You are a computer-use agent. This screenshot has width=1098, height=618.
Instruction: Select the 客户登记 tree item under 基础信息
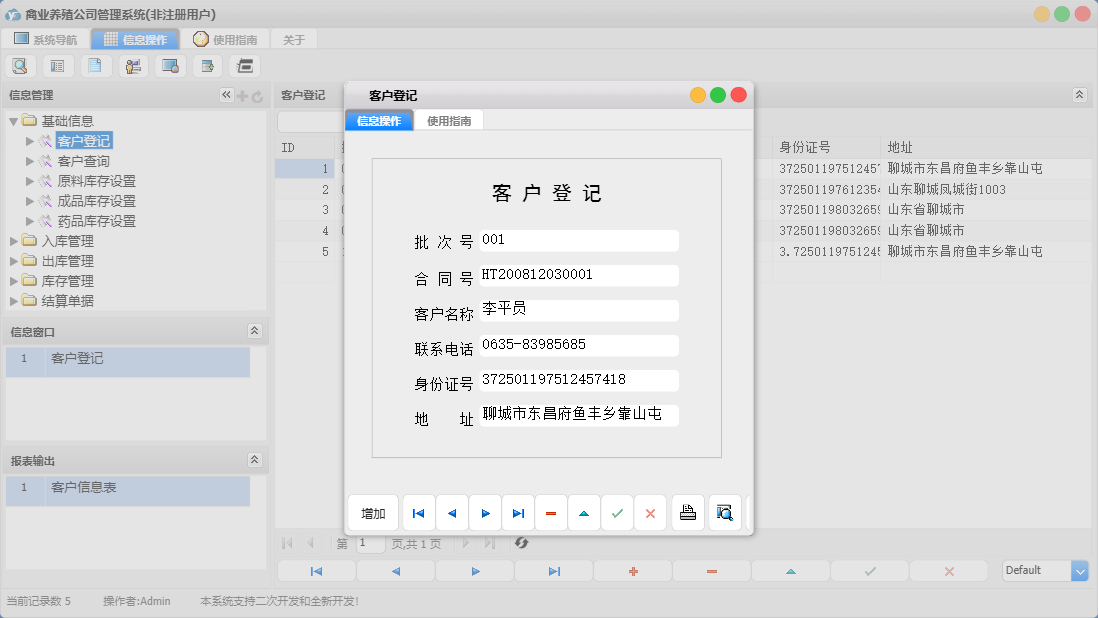(x=82, y=140)
